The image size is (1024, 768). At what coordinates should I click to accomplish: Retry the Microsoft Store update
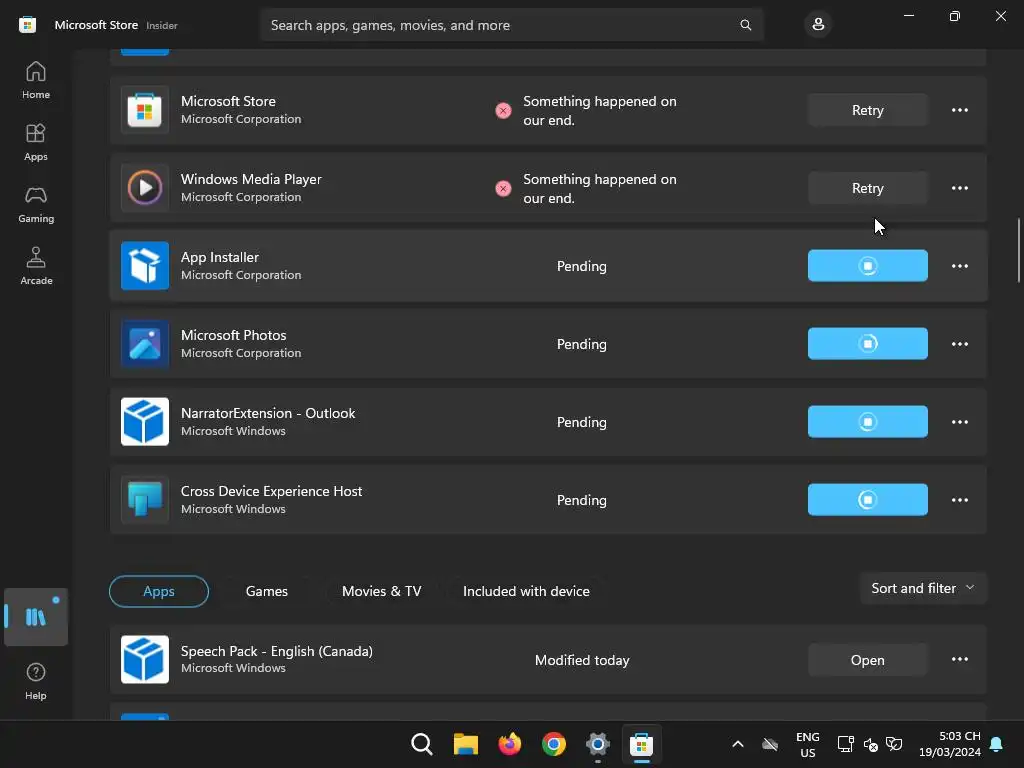click(x=867, y=110)
